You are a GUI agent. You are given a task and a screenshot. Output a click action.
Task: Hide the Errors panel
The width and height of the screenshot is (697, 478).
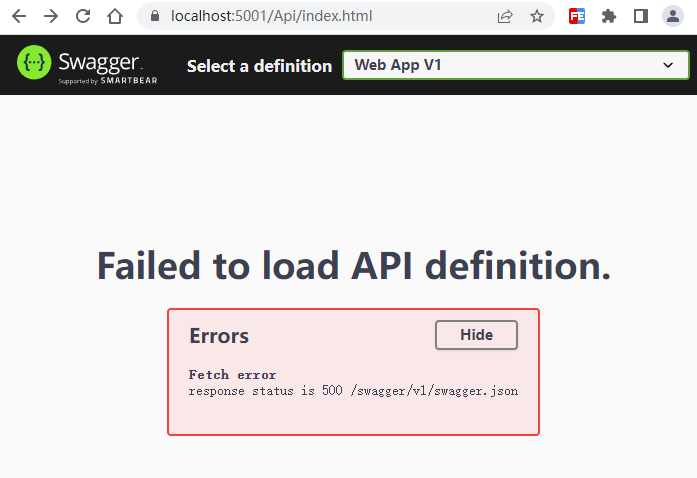coord(476,335)
